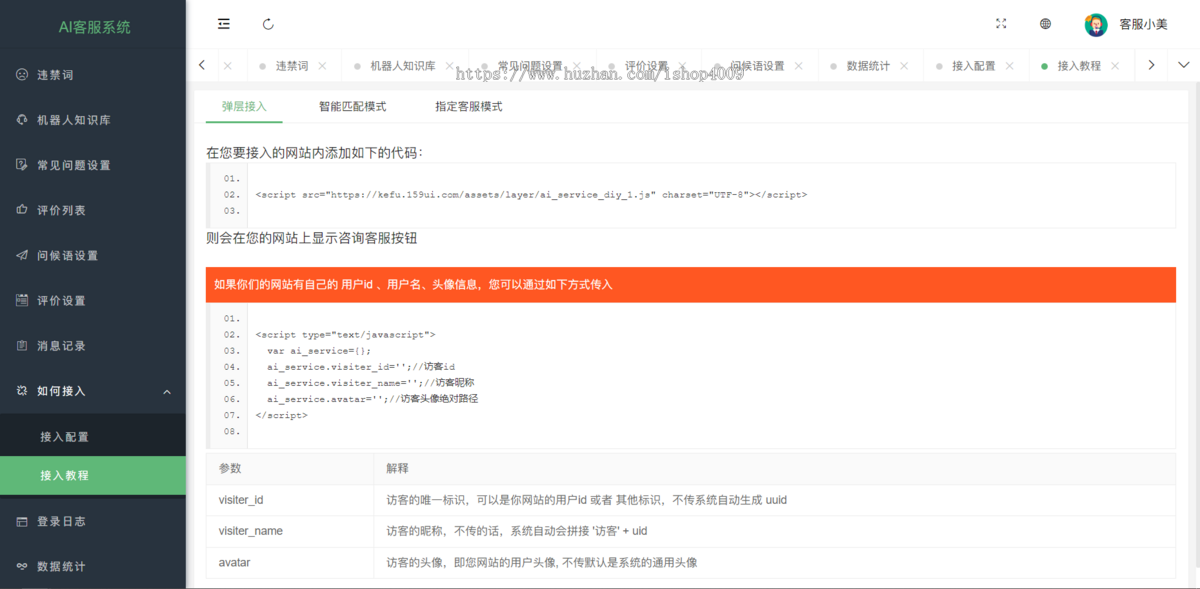Click the 常见问题设置 sidebar icon

22,165
